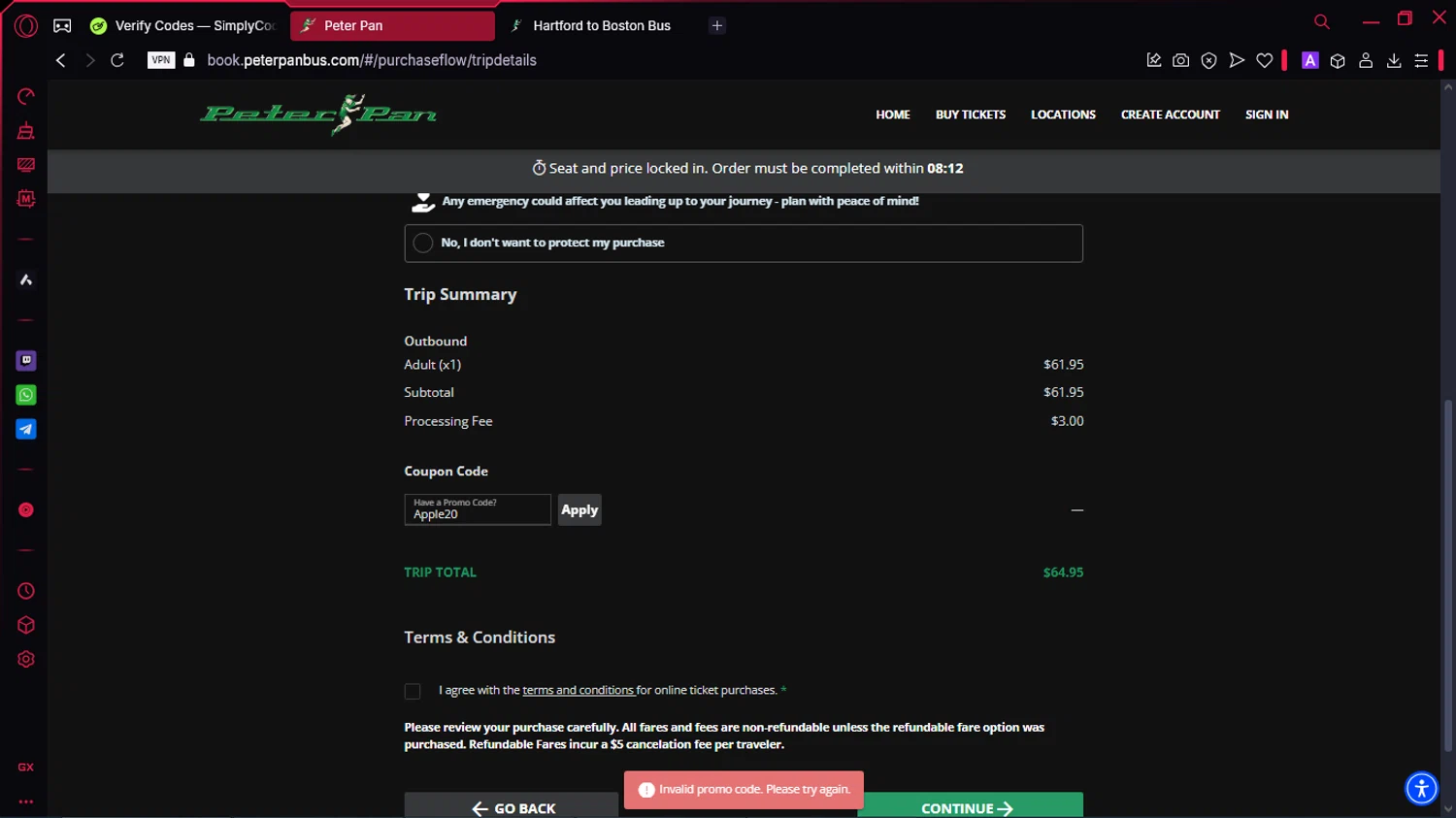Select 'No, I don't want to protect' radio
1456x818 pixels.
click(x=423, y=243)
